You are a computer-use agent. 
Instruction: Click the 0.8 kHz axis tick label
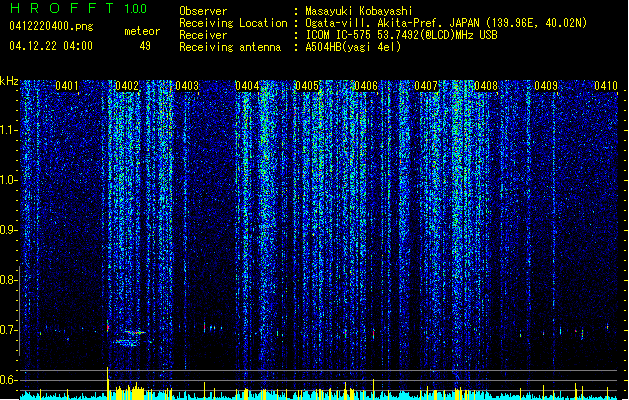9,280
